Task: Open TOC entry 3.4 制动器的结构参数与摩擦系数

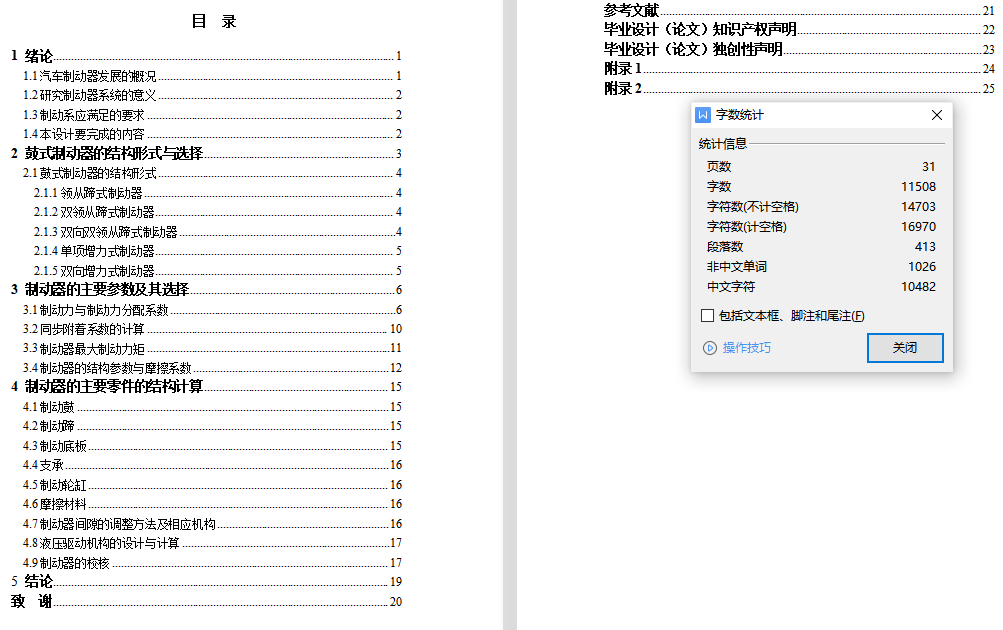Action: pyautogui.click(x=212, y=368)
